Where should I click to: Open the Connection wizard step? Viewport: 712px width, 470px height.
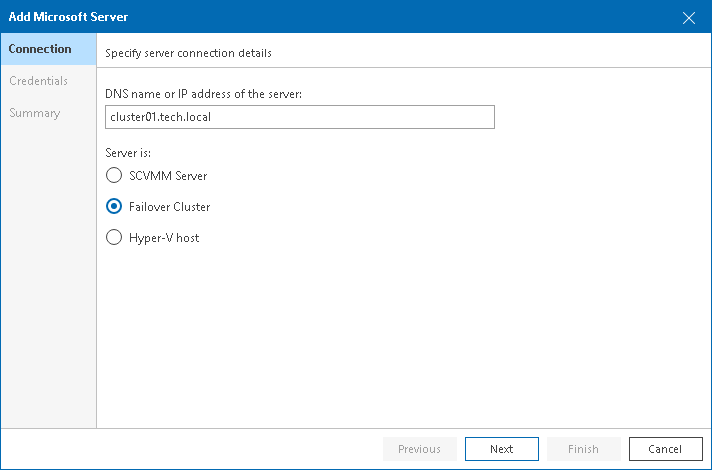coord(40,49)
